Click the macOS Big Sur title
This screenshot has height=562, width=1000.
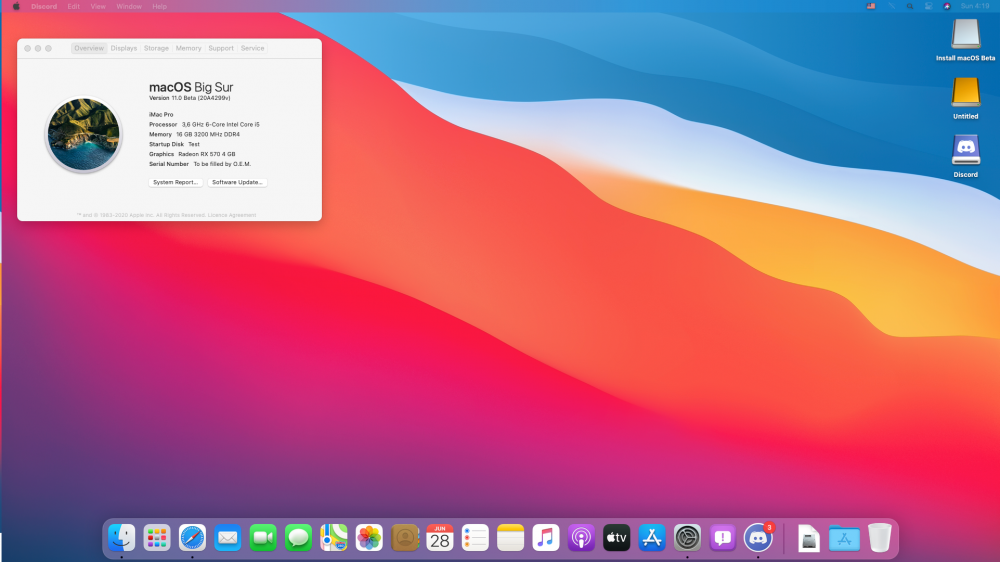[191, 87]
